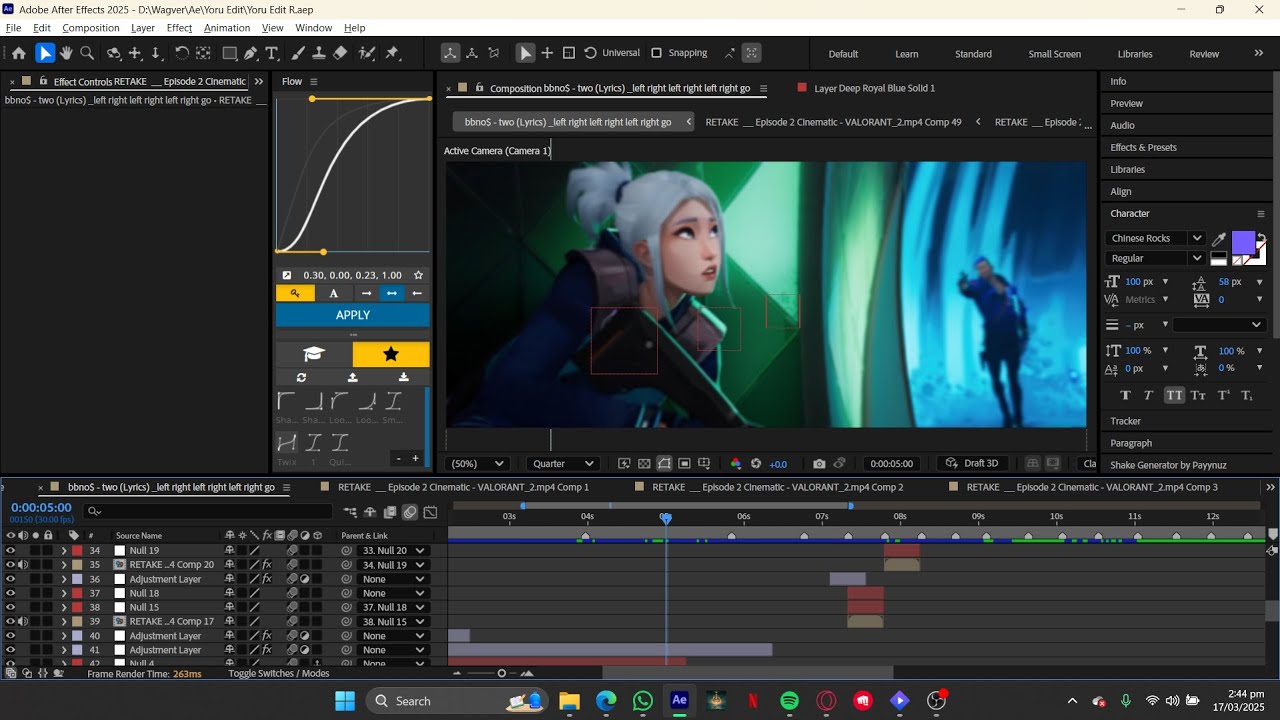The height and width of the screenshot is (720, 1280).
Task: Select the Home icon in the toolbar
Action: (x=18, y=53)
